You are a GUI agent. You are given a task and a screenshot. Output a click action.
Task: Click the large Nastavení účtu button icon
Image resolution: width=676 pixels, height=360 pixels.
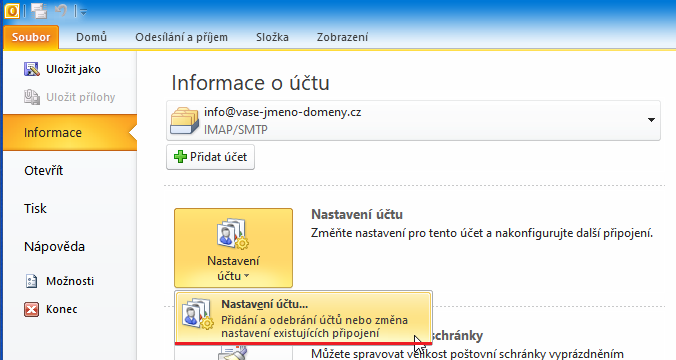pyautogui.click(x=233, y=234)
